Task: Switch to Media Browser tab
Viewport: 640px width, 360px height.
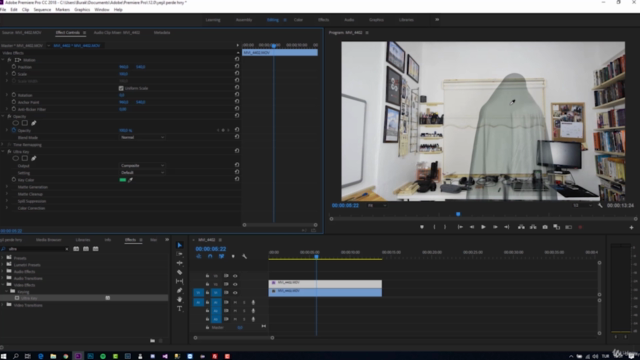Action: pos(49,240)
